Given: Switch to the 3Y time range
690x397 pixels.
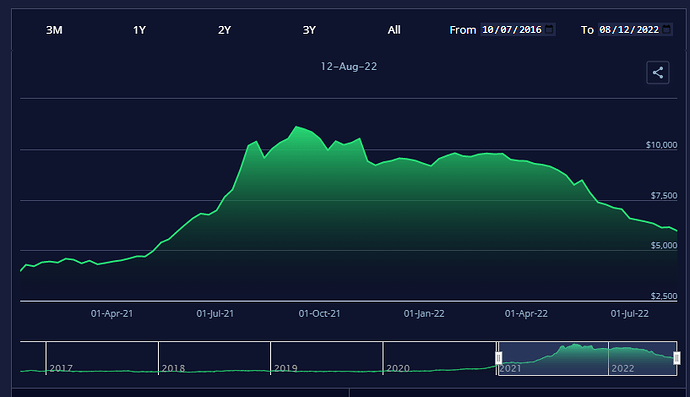Looking at the screenshot, I should pos(309,30).
